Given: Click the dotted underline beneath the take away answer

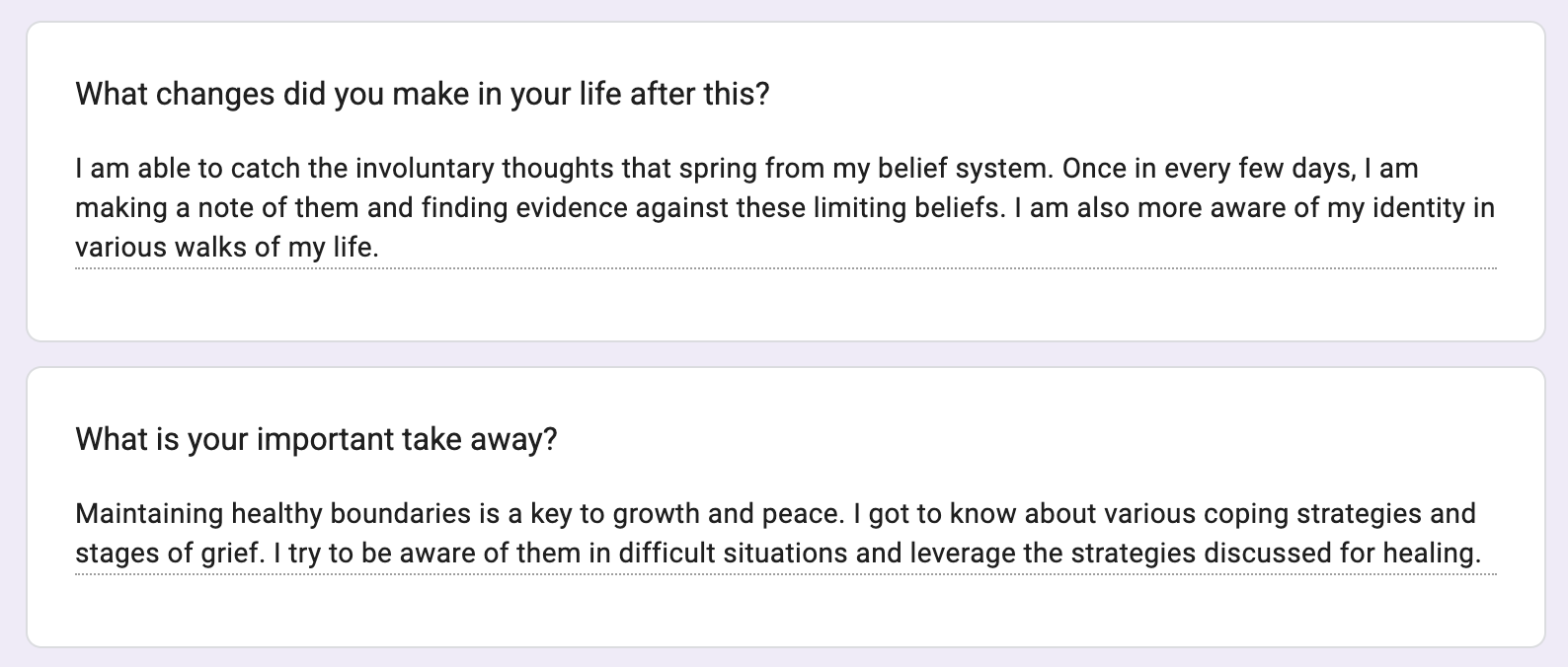Looking at the screenshot, I should point(785,573).
